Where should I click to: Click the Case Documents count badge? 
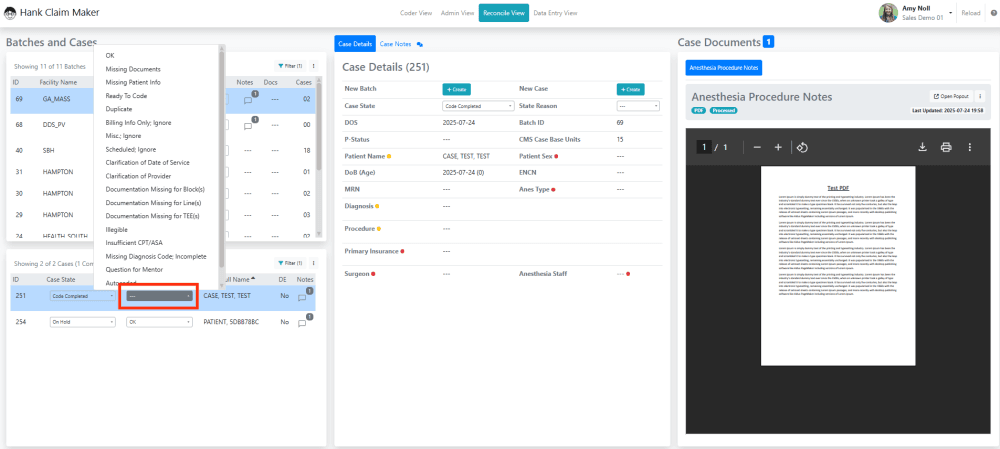coord(768,42)
